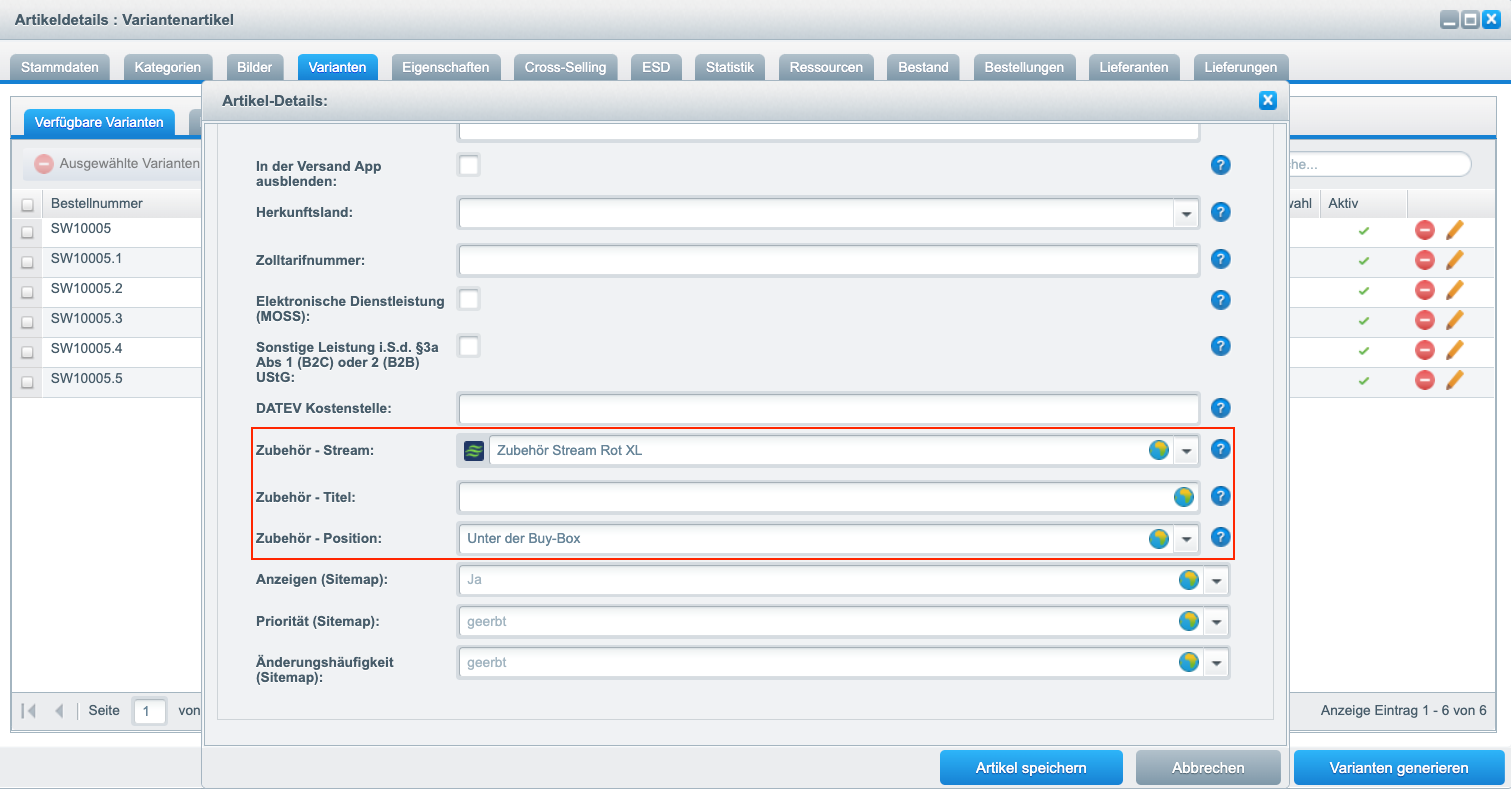Click Ausgewählte Varianten delete button

115,163
